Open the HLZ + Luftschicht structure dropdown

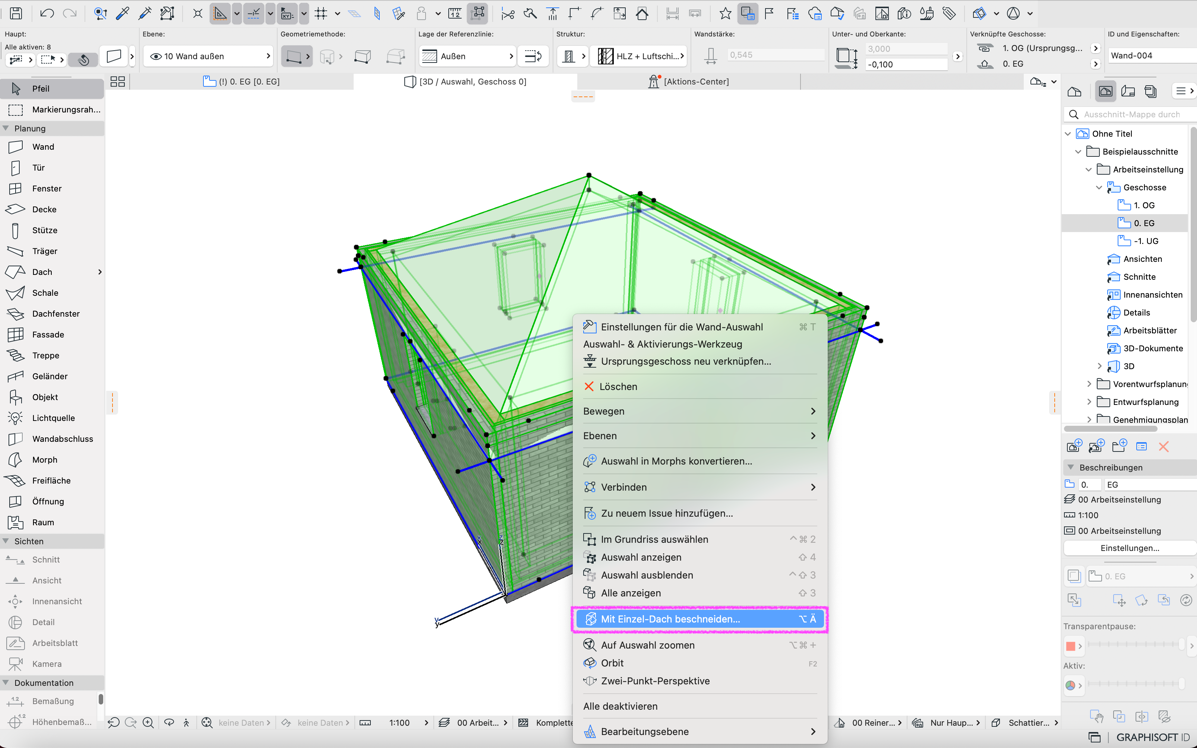(639, 56)
